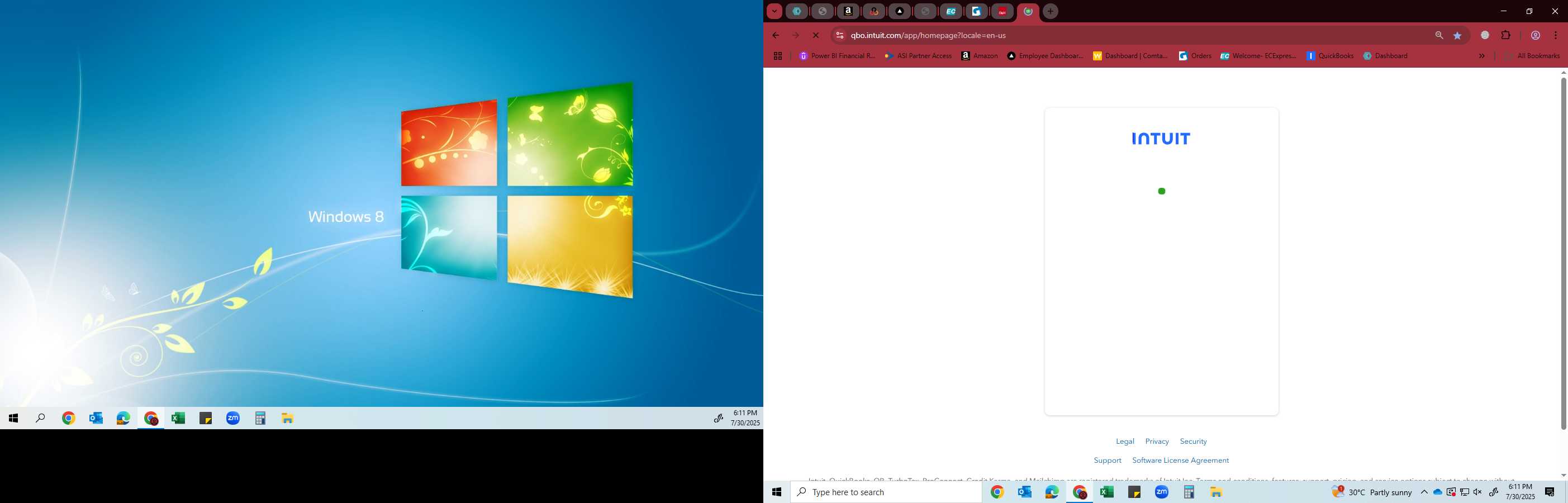Open the teal Dashboard bookmark

tap(1385, 56)
